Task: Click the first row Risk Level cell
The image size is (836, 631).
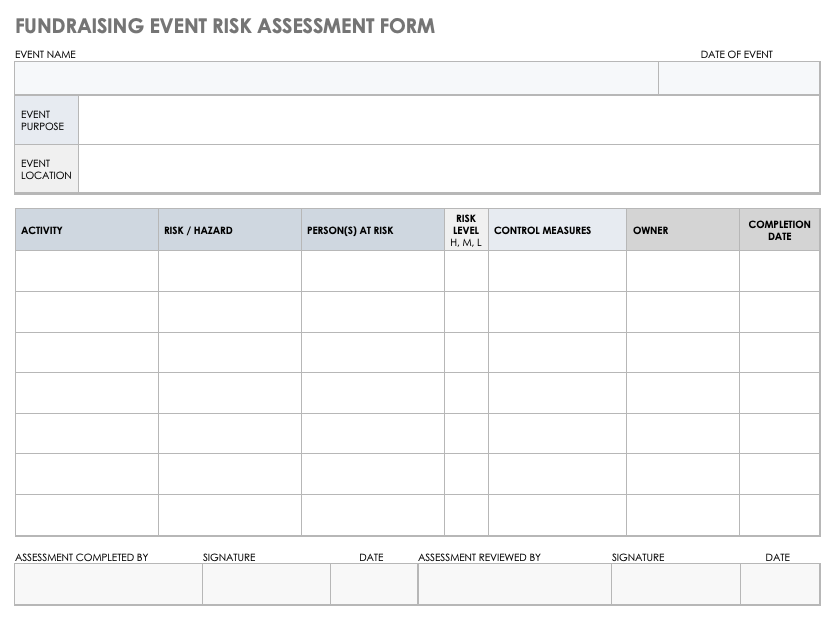Action: [466, 271]
